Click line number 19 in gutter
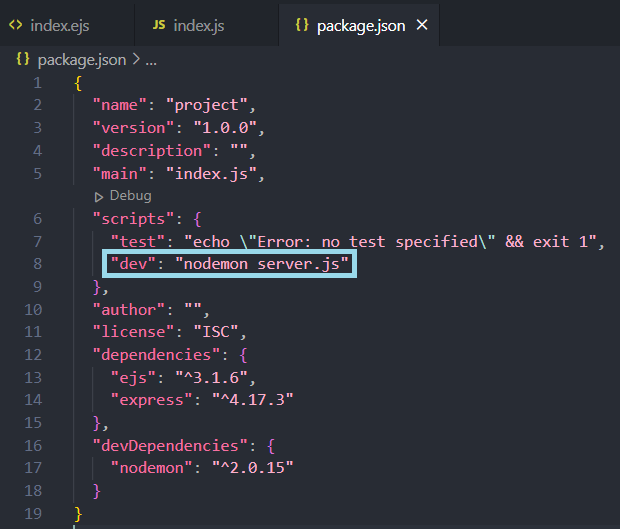The image size is (620, 529). (33, 514)
